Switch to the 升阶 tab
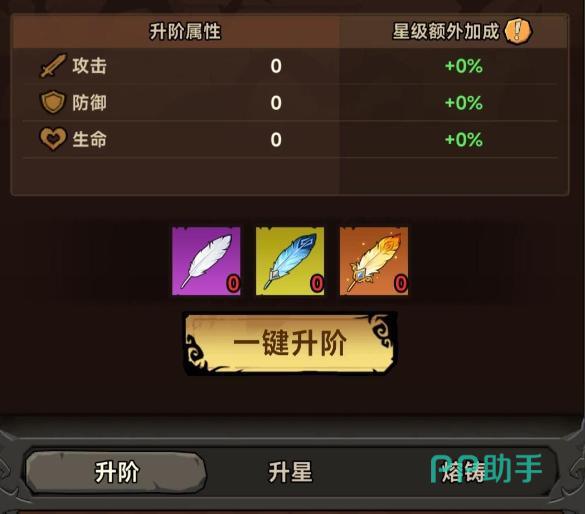 tap(116, 472)
